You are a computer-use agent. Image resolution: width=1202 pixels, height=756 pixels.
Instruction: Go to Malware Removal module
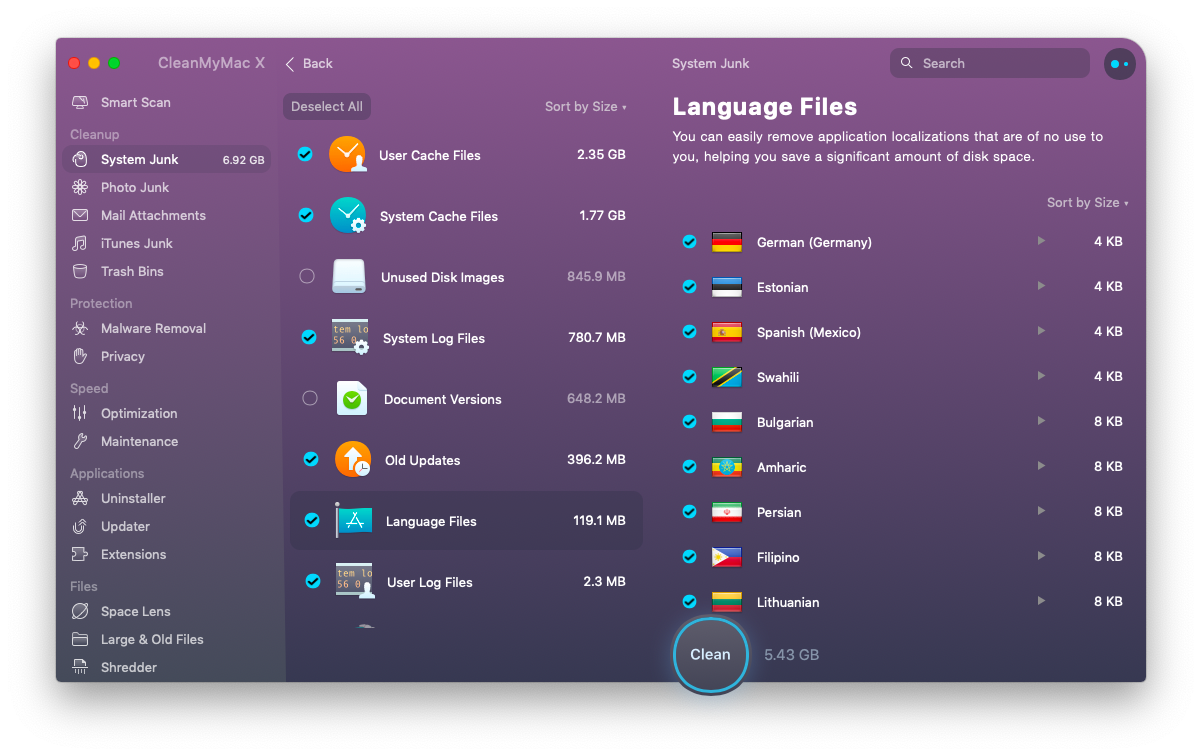coord(166,329)
